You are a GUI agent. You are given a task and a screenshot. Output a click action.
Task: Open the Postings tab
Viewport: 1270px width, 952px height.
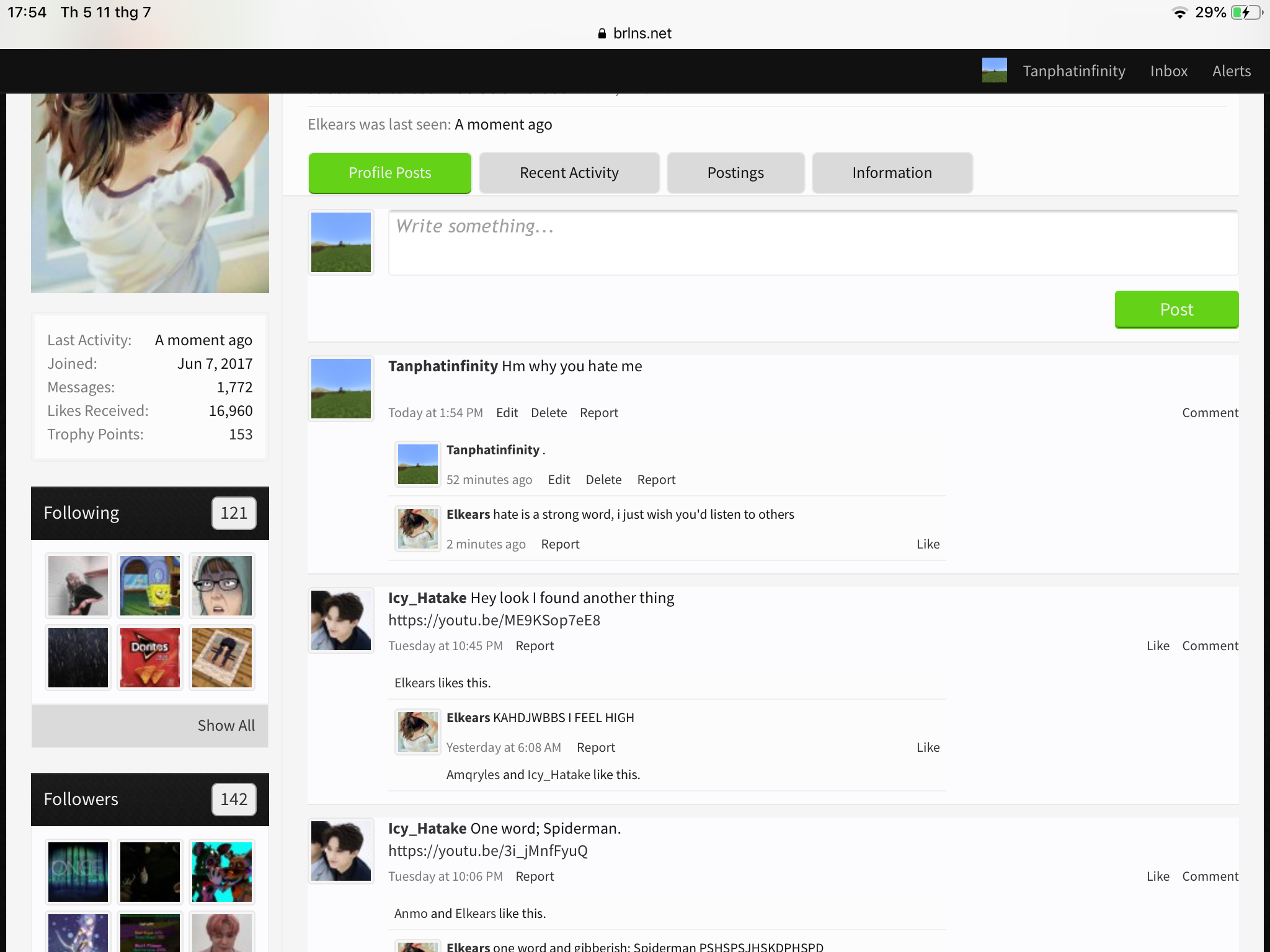pos(735,173)
